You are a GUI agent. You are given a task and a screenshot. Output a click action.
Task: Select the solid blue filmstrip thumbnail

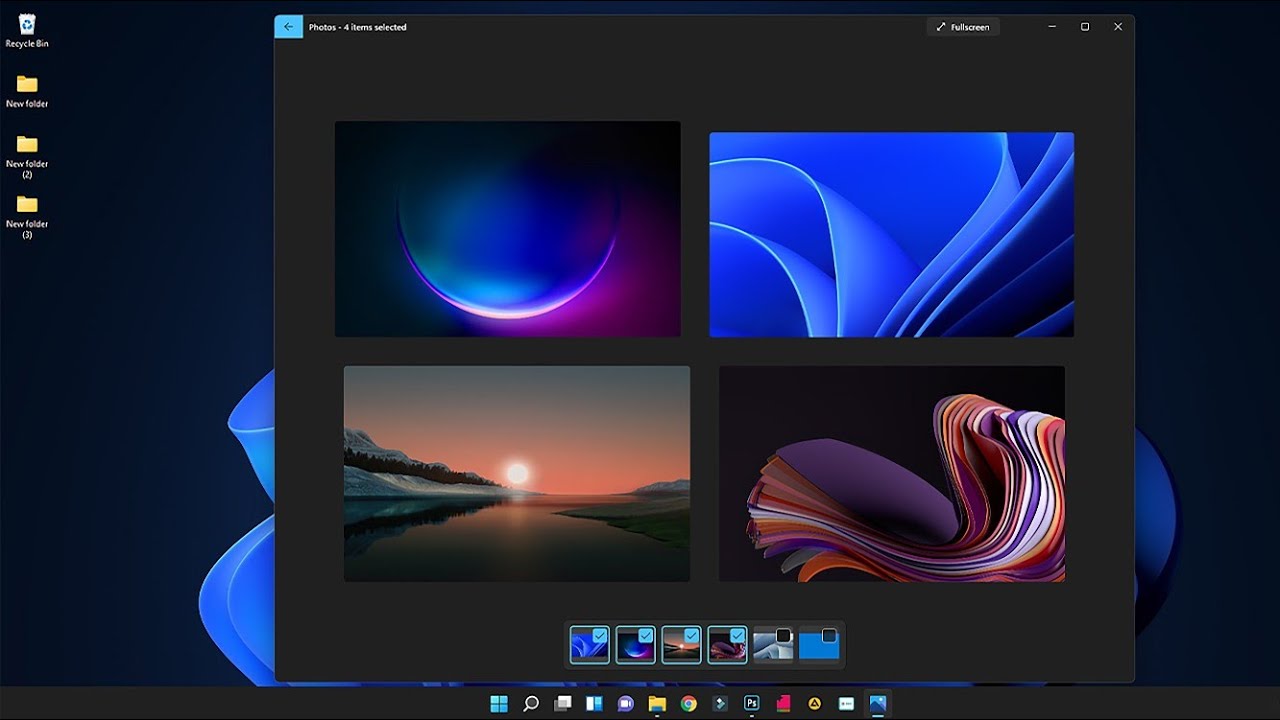(819, 645)
